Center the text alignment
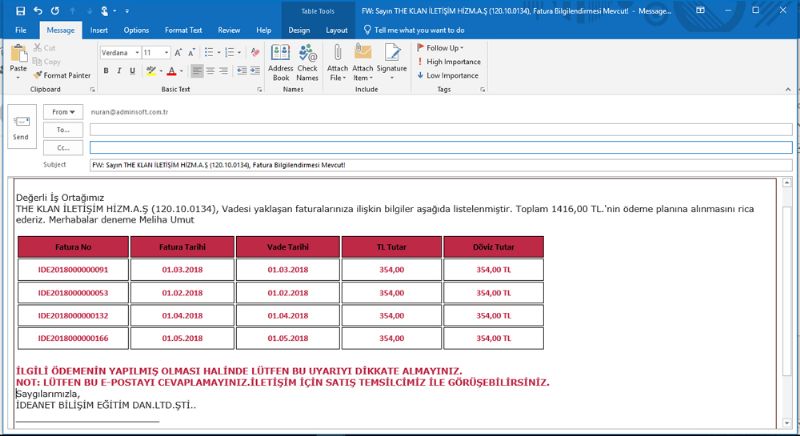This screenshot has height=436, width=800. tap(210, 71)
